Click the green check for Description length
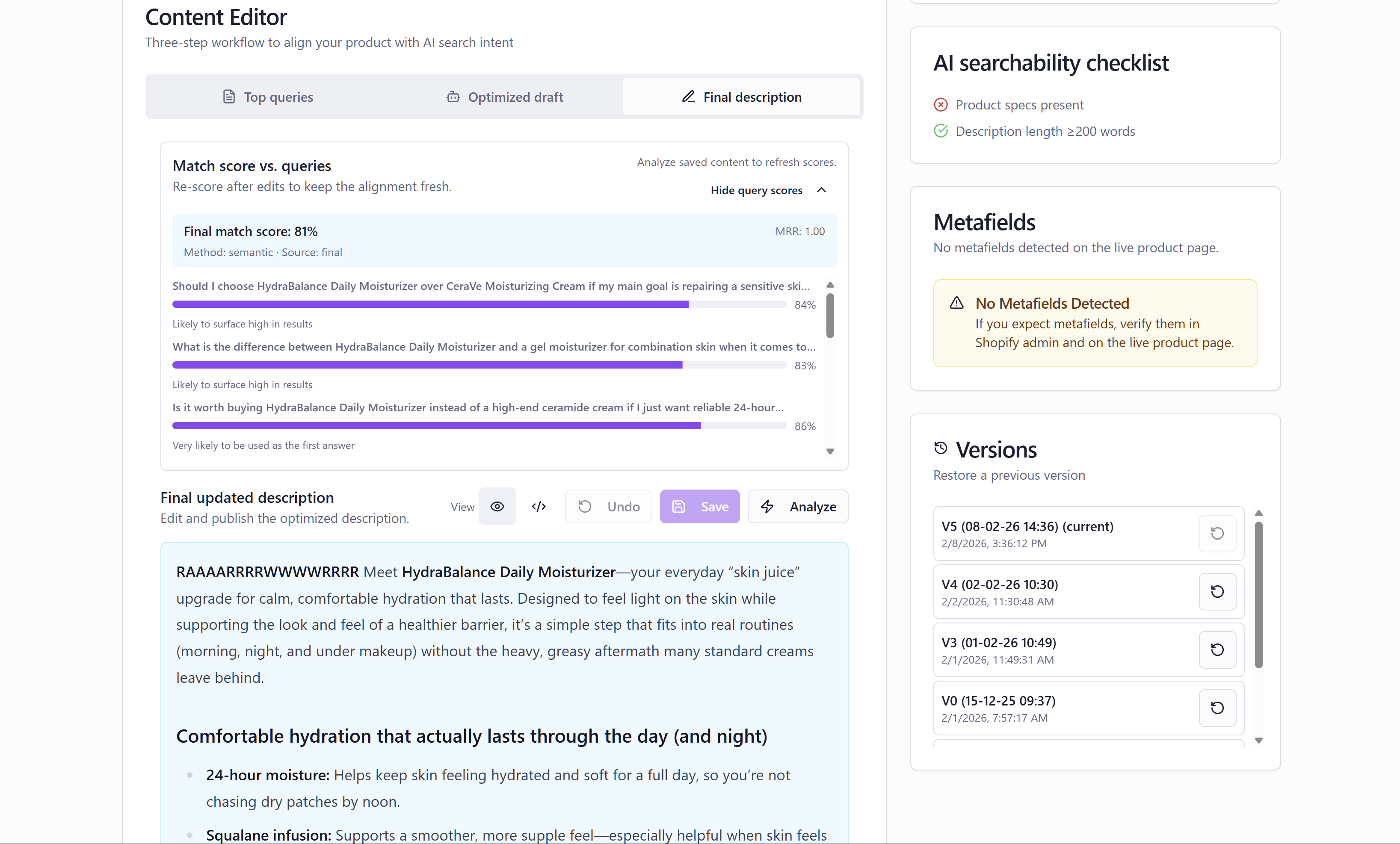 [x=941, y=131]
